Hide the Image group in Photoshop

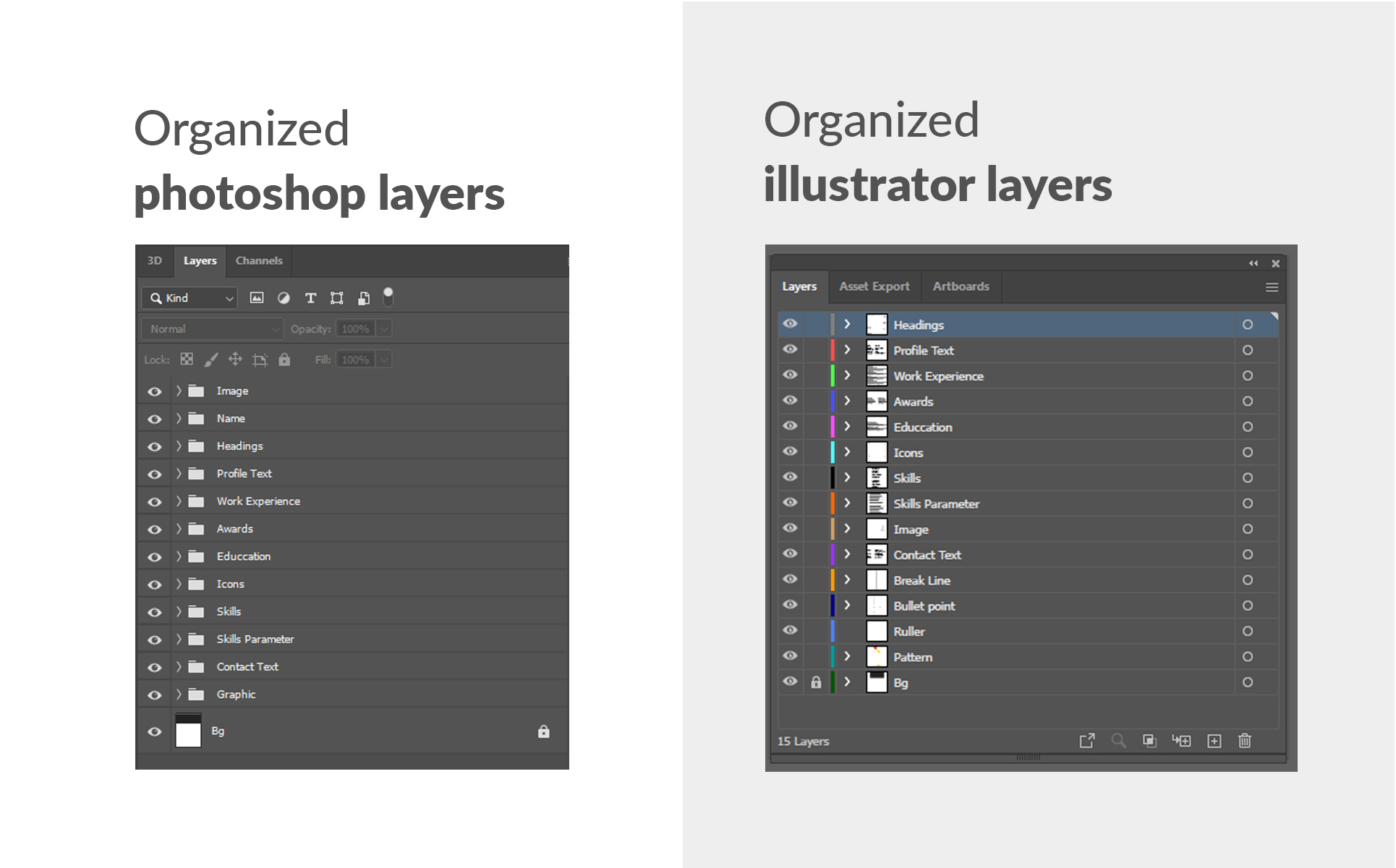click(x=154, y=391)
